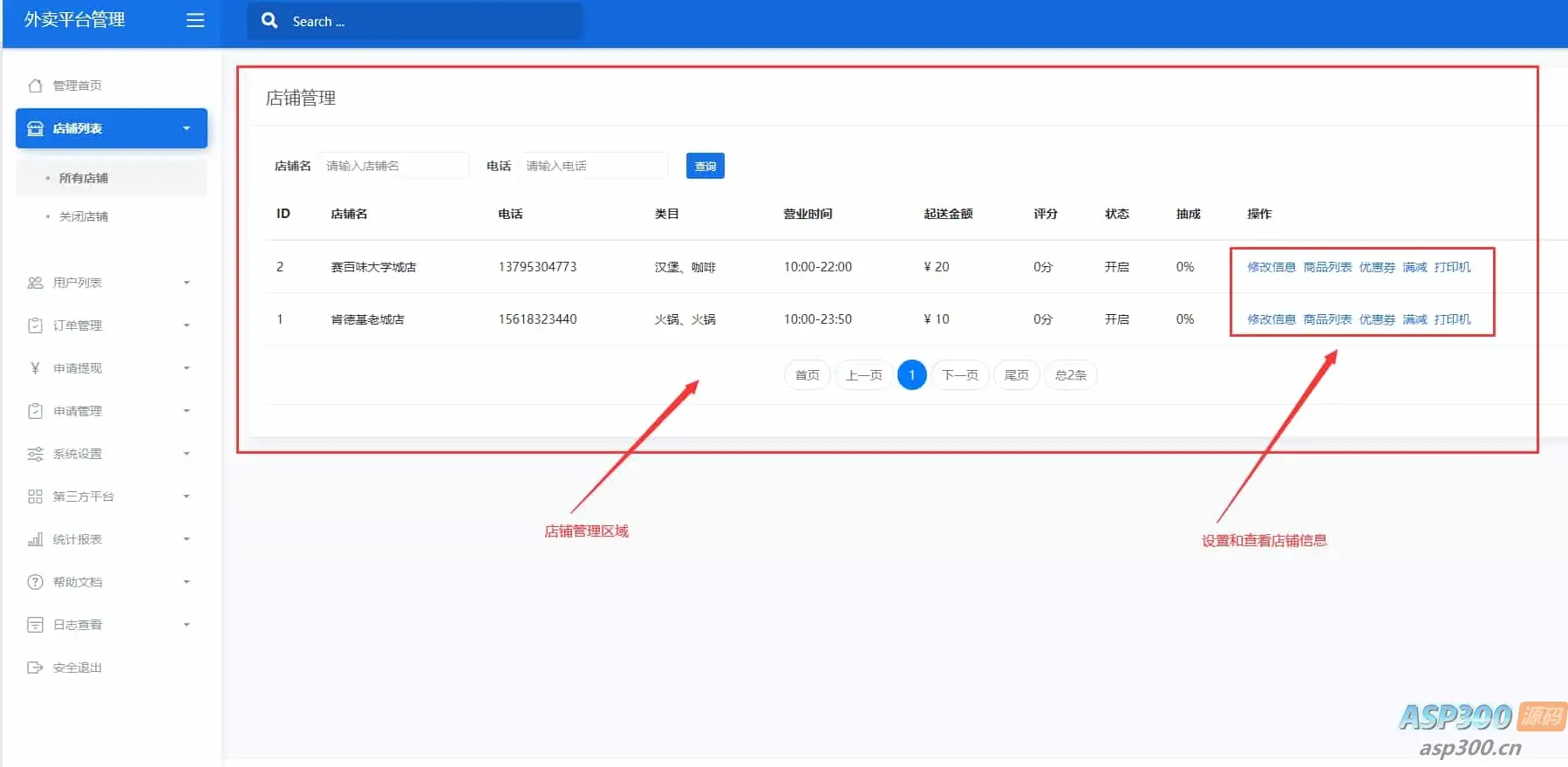
Task: Open 商品列表 for 肯德基老城店
Action: [1327, 319]
